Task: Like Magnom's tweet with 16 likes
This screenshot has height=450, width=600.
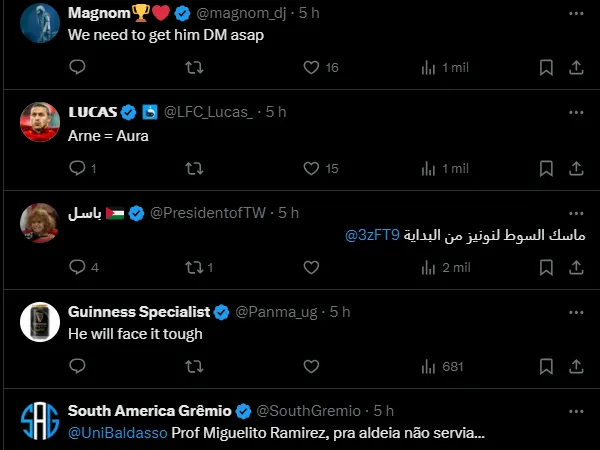Action: coord(312,67)
